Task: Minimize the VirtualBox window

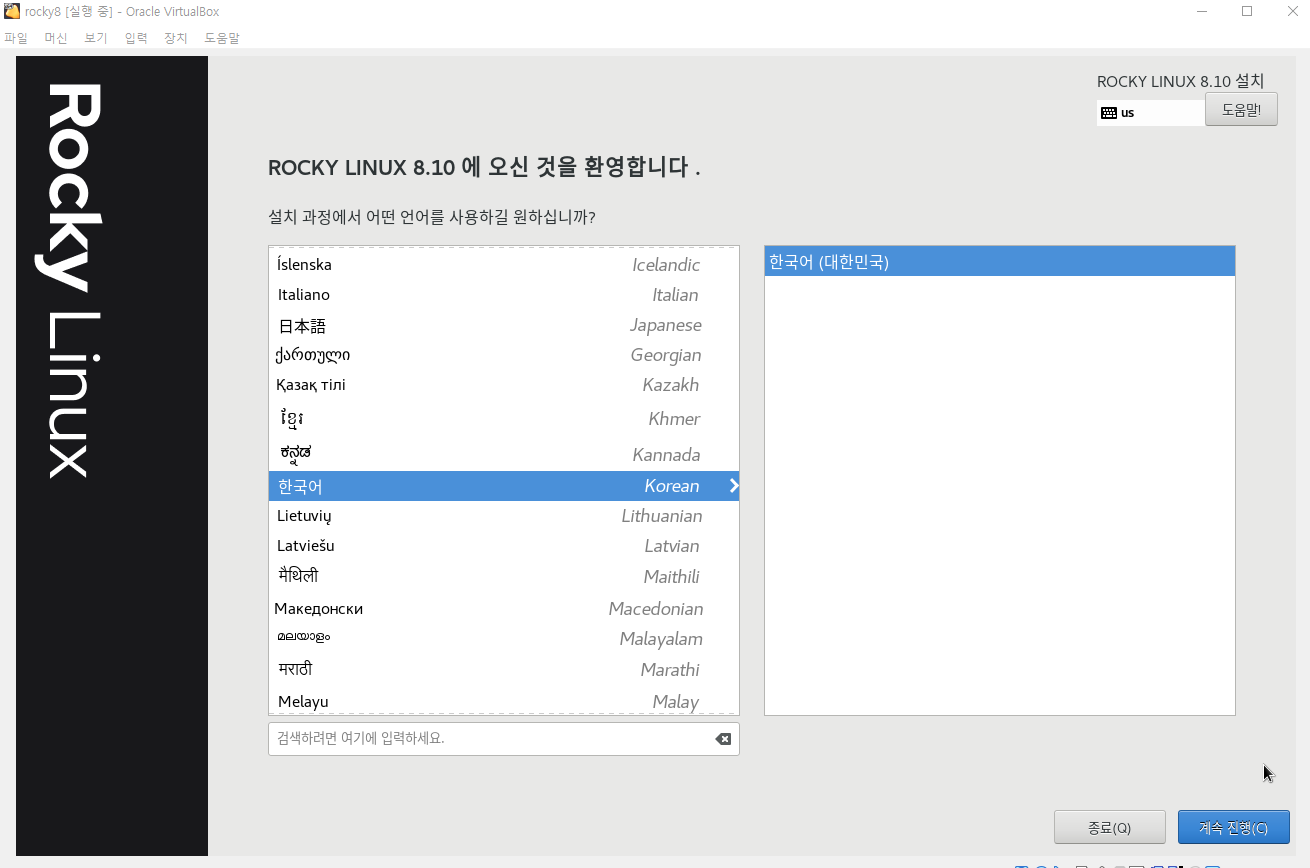Action: point(1201,11)
